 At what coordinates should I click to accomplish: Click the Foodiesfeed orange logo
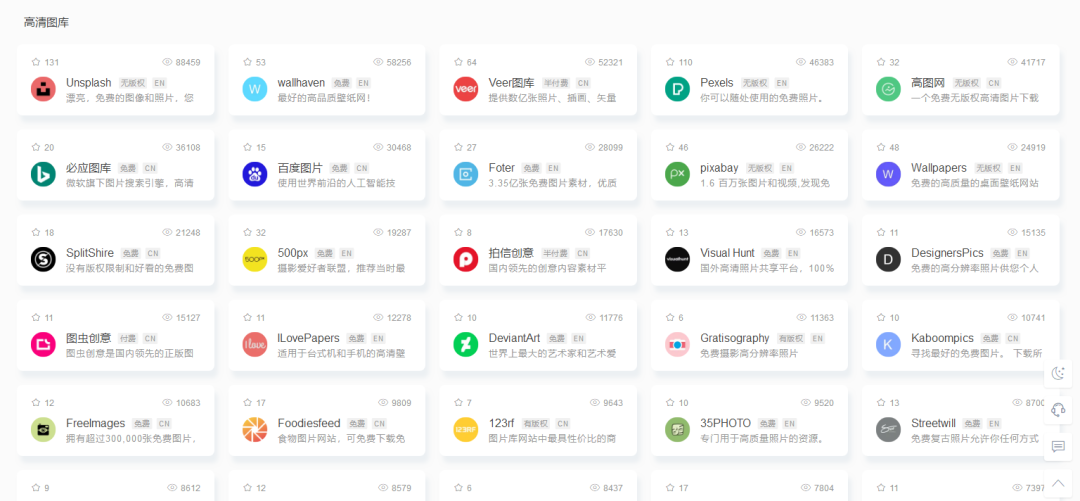tap(254, 430)
